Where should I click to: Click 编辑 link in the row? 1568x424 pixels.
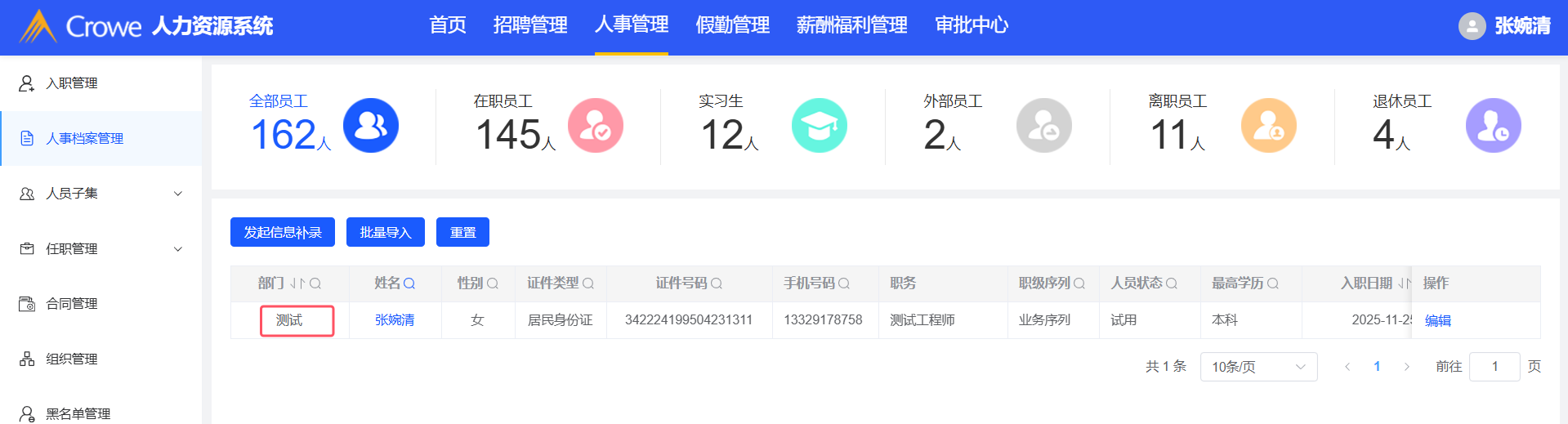(1438, 320)
